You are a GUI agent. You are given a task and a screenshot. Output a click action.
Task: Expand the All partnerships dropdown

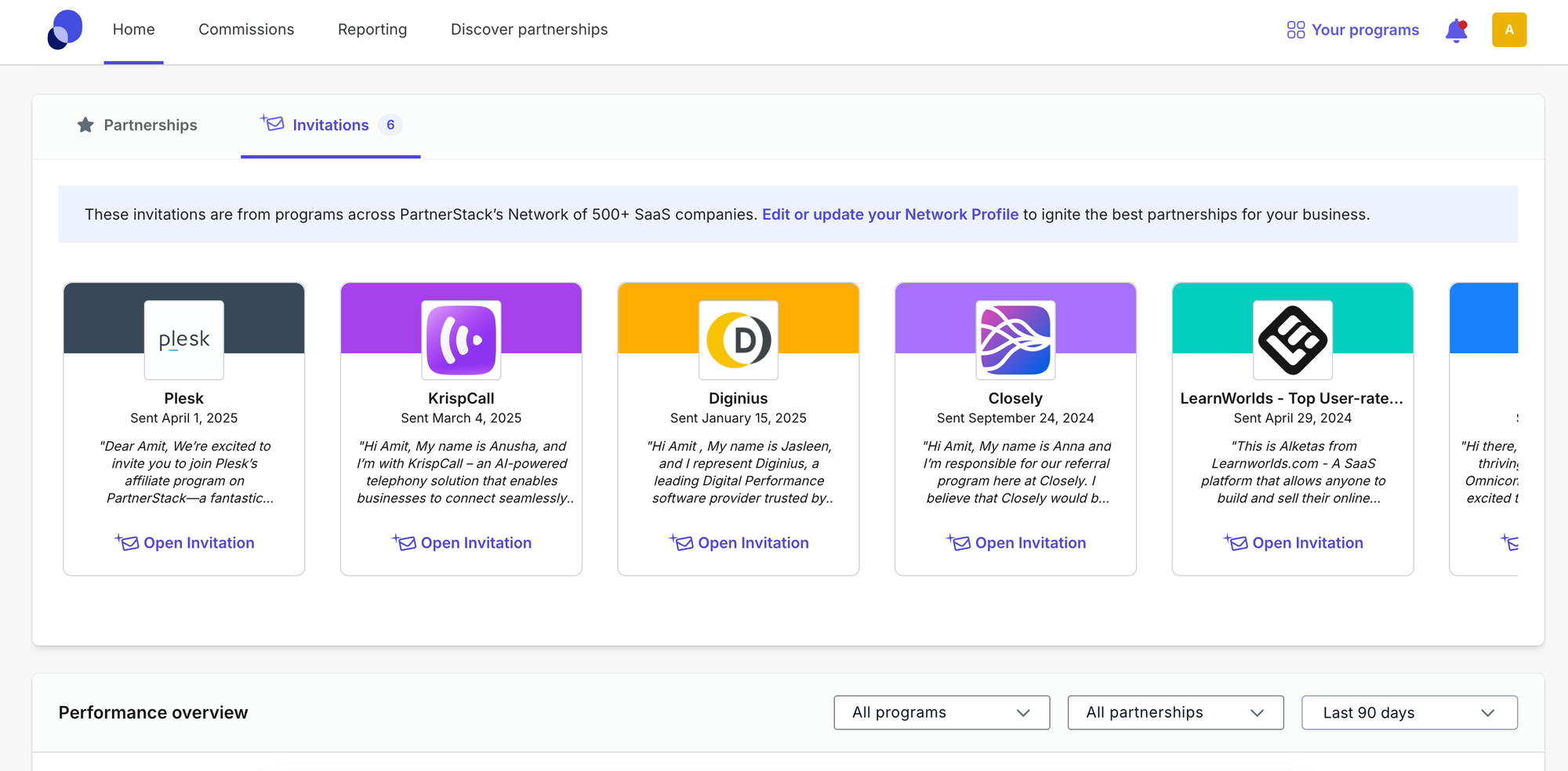[x=1174, y=712]
